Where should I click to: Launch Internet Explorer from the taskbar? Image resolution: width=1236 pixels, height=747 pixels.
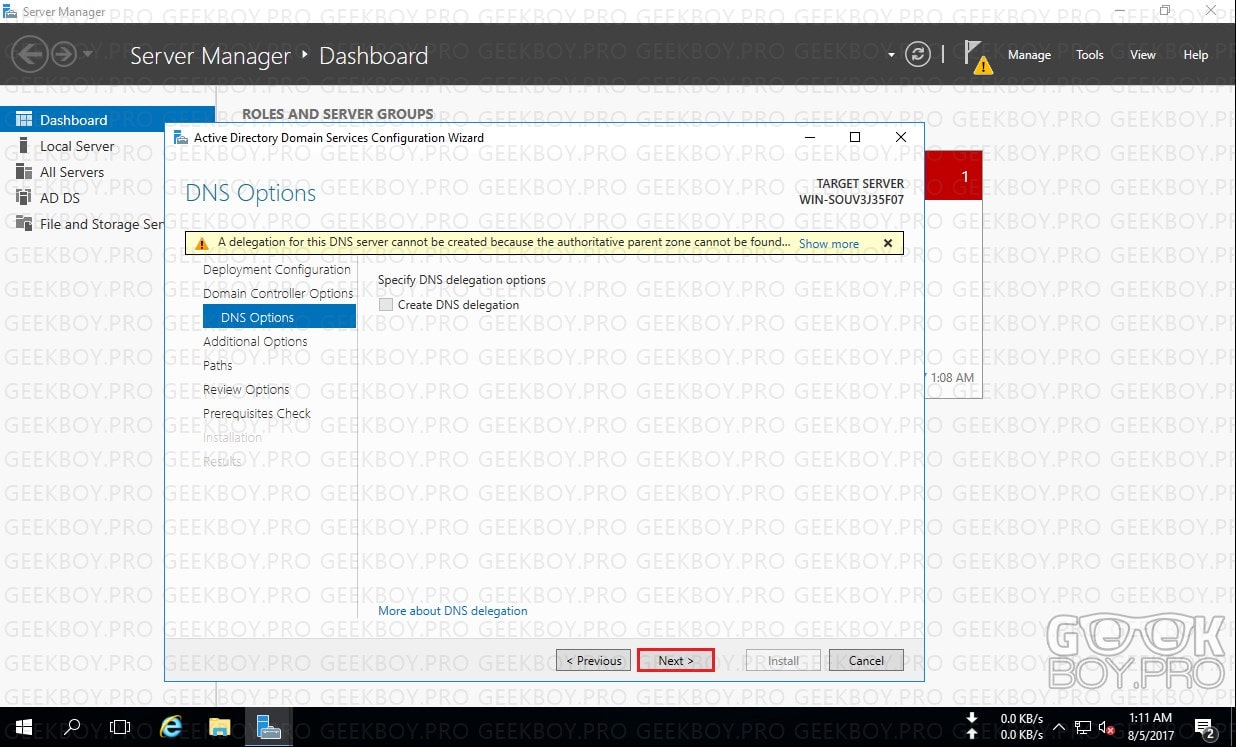click(171, 727)
